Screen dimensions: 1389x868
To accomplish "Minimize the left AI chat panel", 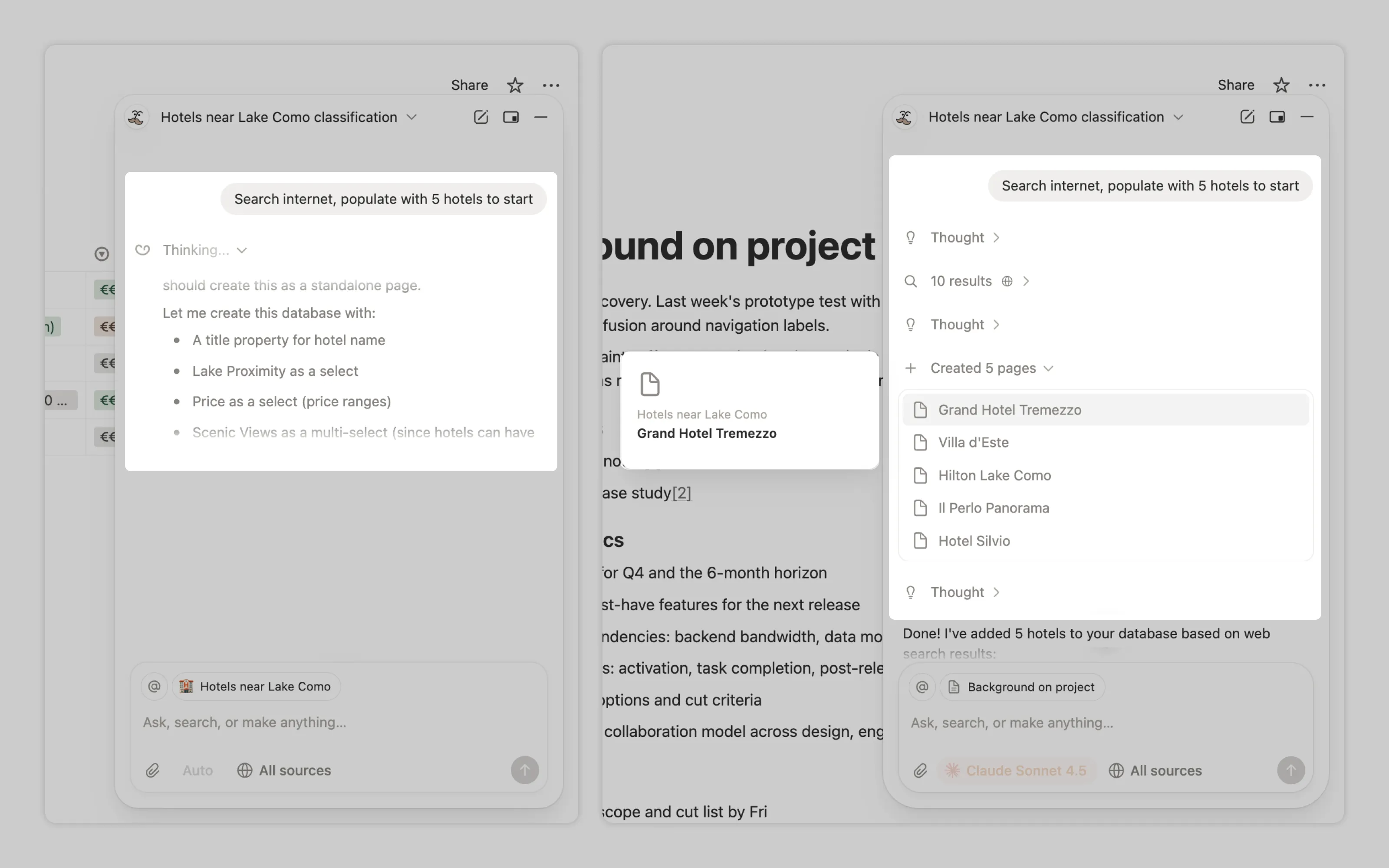I will tap(541, 117).
